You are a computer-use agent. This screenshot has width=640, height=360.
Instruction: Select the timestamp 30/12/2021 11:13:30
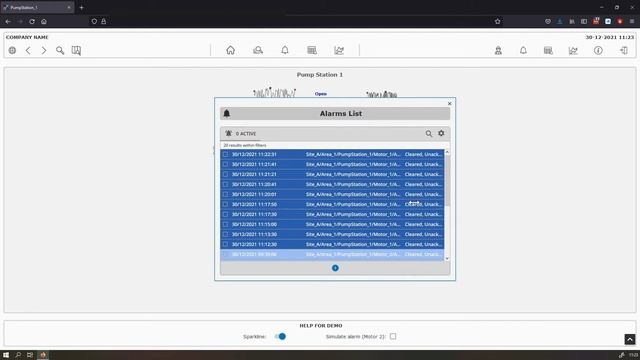[254, 234]
